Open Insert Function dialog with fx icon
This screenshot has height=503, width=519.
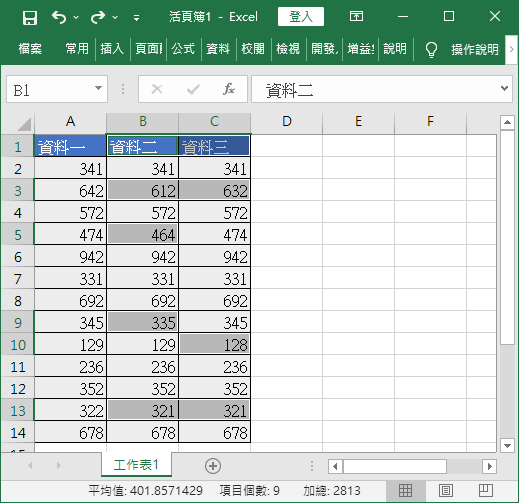point(229,89)
